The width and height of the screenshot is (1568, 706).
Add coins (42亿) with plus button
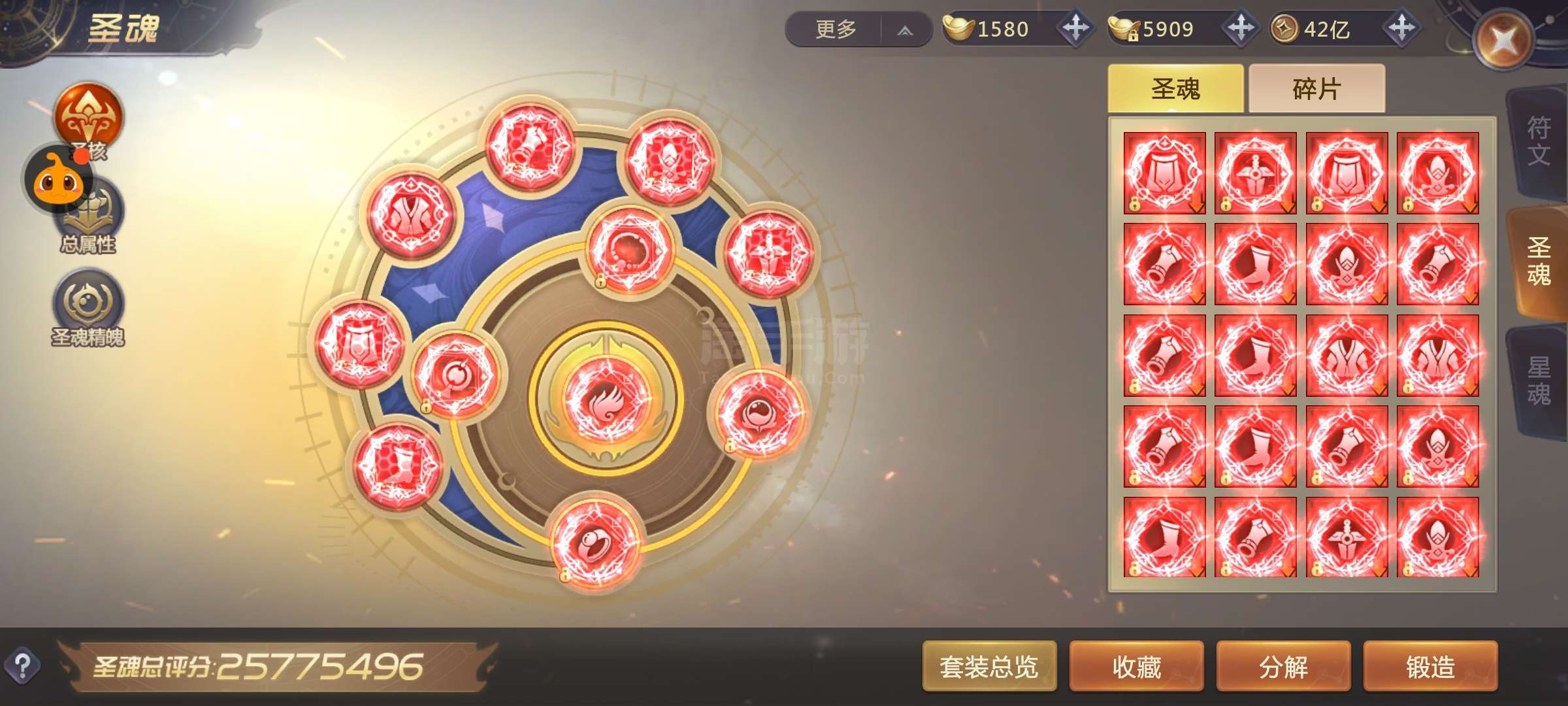pyautogui.click(x=1402, y=28)
